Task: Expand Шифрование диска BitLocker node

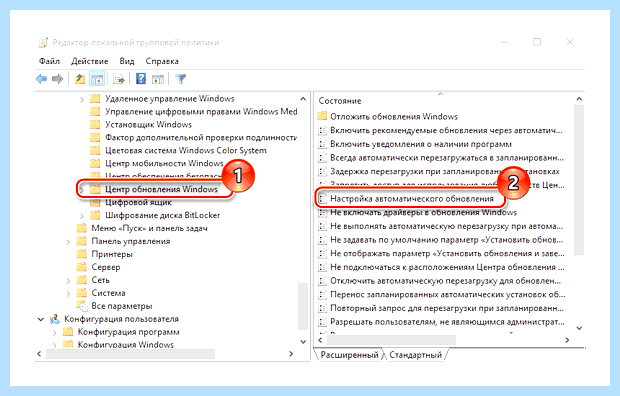Action: (82, 216)
